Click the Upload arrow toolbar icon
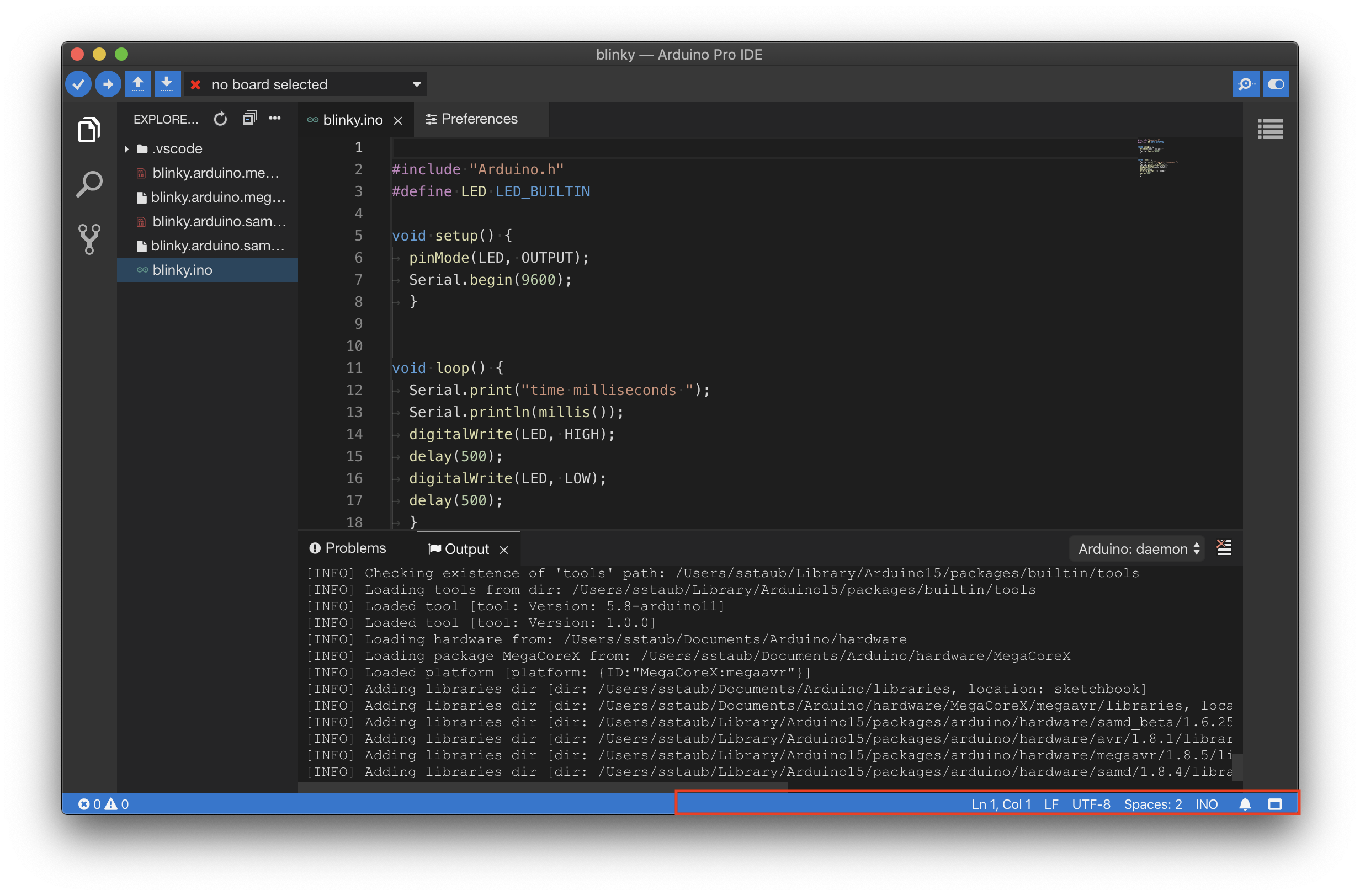This screenshot has width=1360, height=896. coord(108,84)
